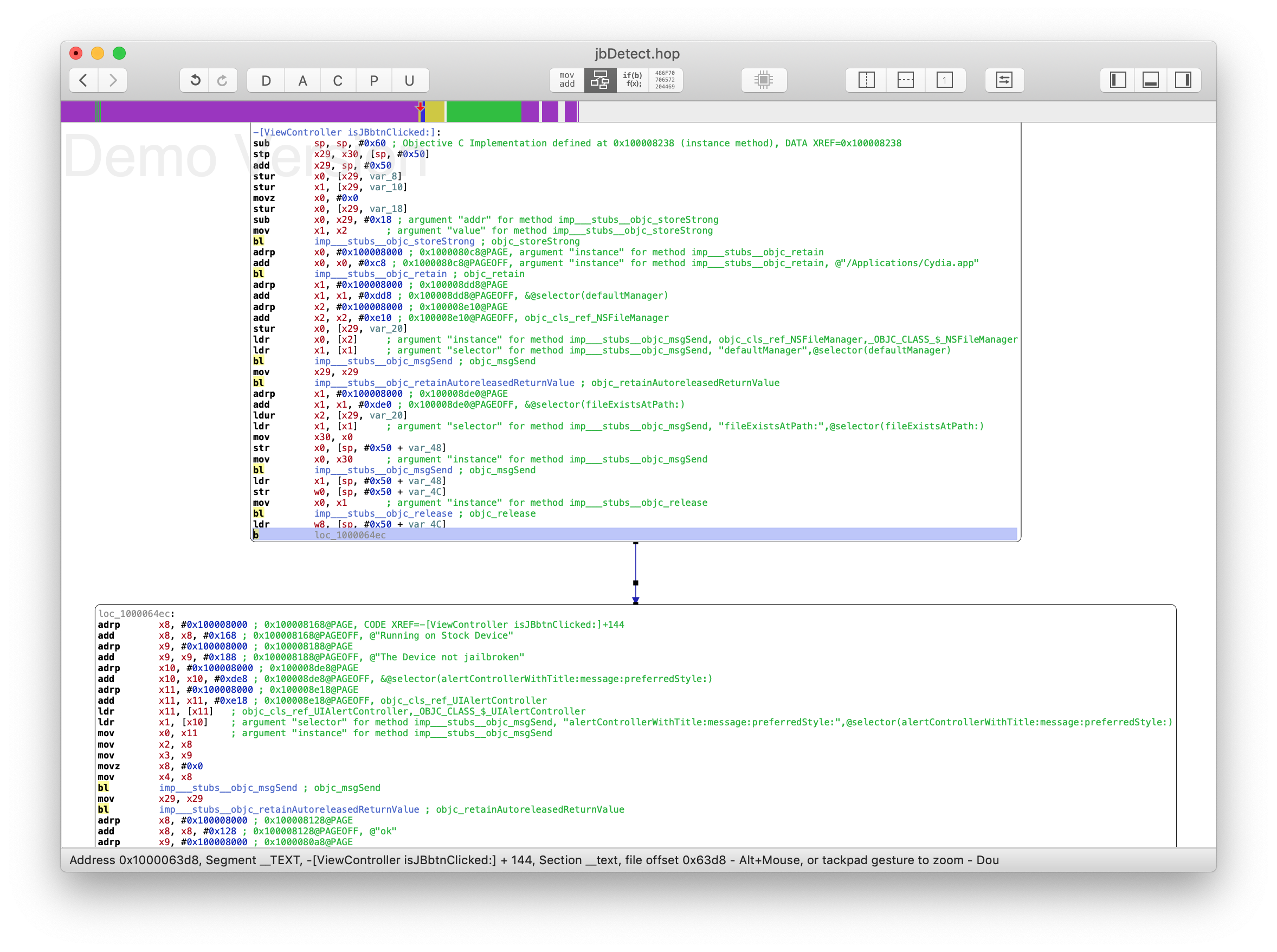
Task: Select the single view layout icon
Action: coord(945,80)
